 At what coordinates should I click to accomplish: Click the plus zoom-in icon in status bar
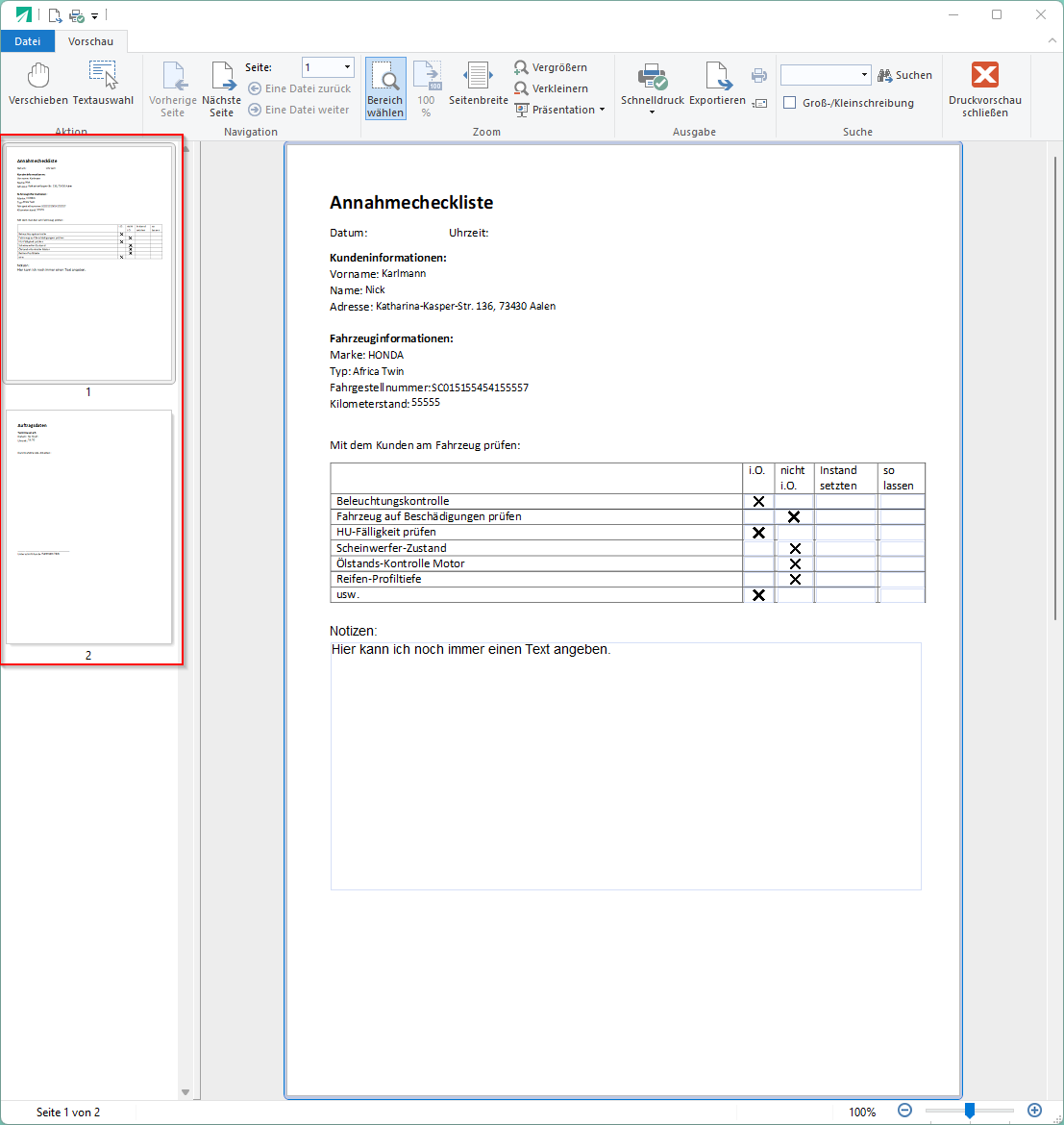[1034, 1111]
